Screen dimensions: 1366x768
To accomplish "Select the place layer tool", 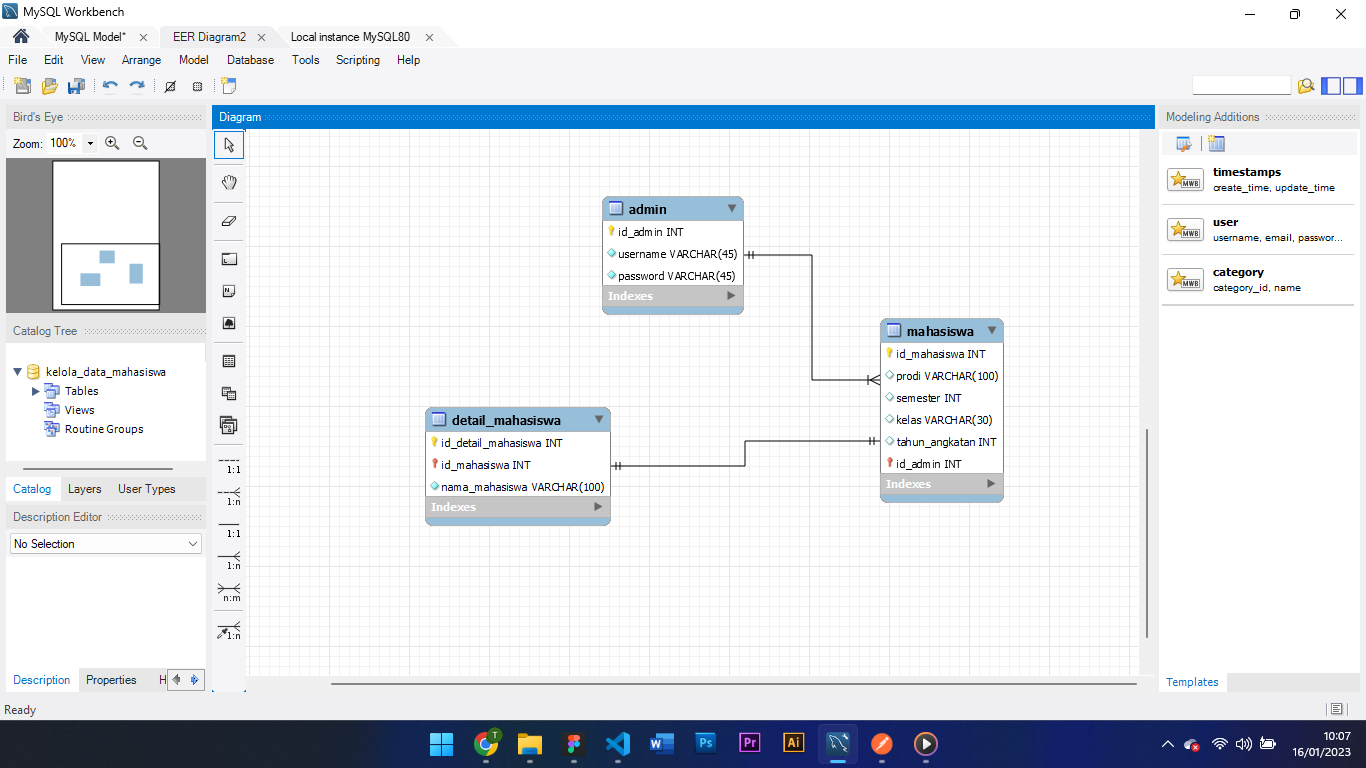I will point(228,259).
